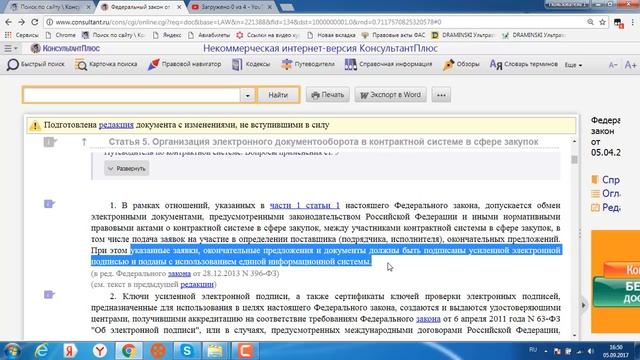Collapse right panel with side arrow
The image size is (640, 360).
coord(583,305)
